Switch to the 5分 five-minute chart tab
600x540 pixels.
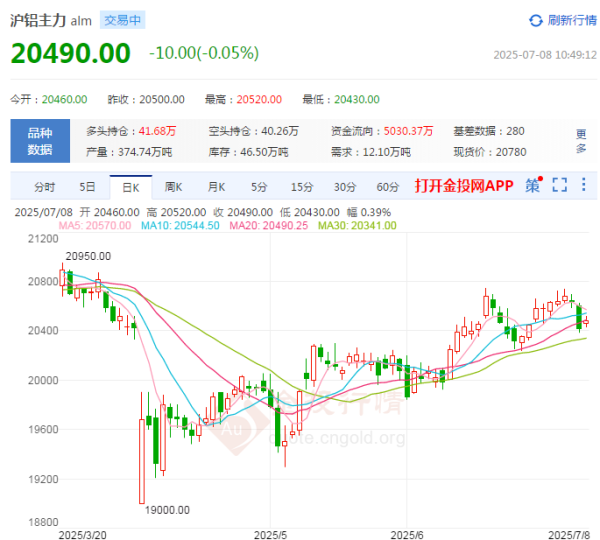259,187
